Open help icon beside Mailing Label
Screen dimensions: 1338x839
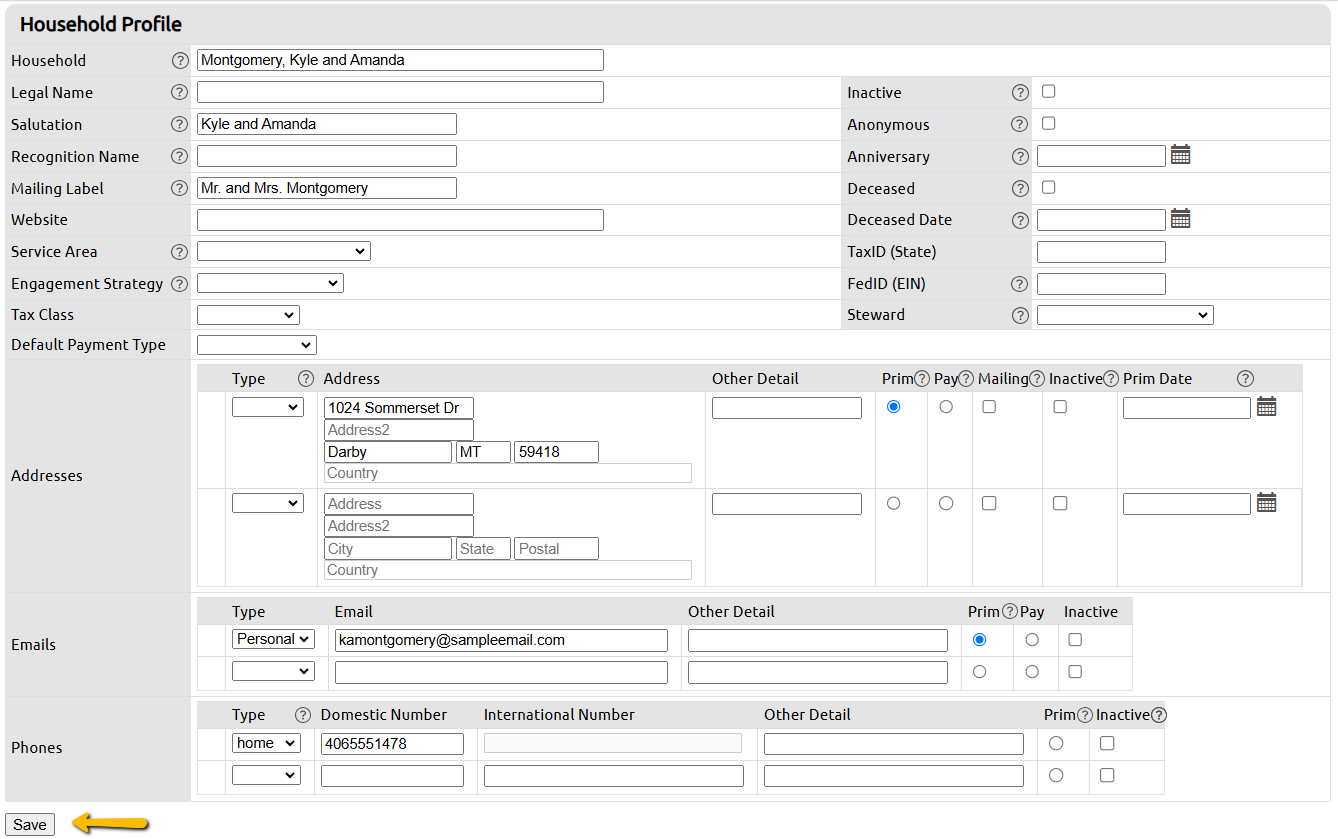pos(180,188)
